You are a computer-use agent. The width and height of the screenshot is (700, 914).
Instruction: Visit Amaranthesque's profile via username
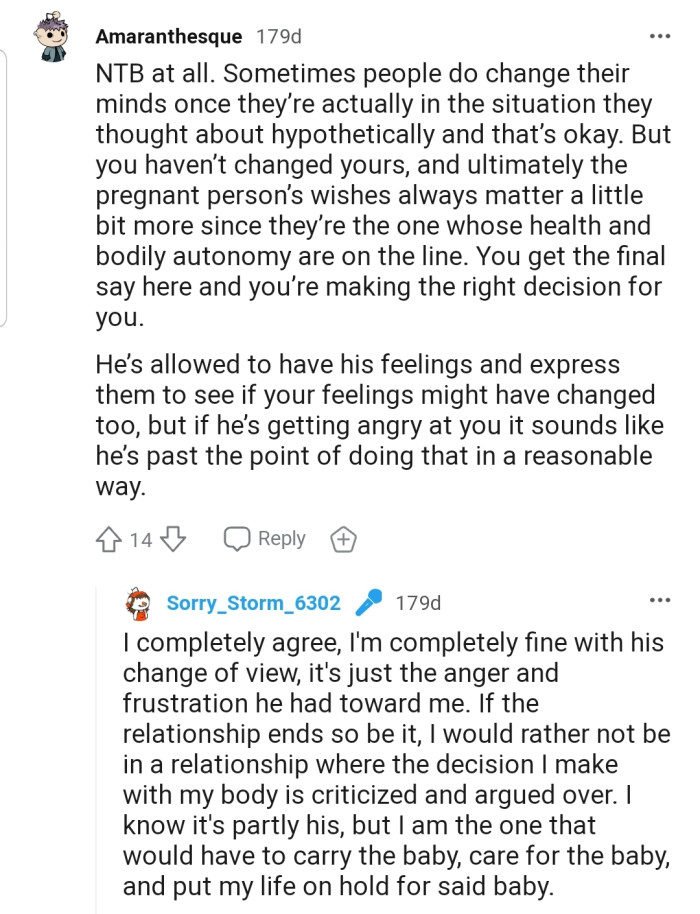(x=169, y=37)
